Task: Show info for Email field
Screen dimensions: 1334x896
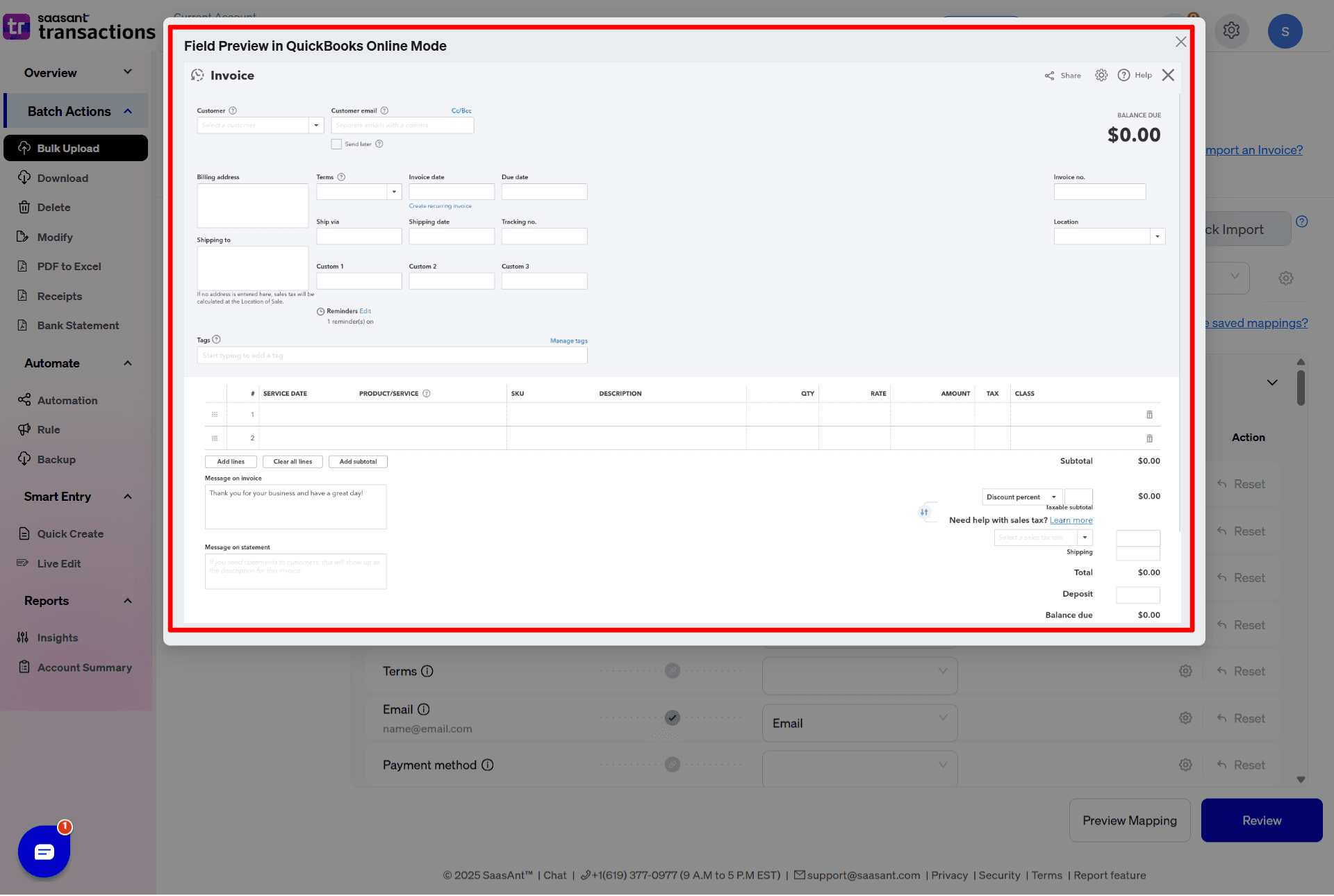Action: 424,709
